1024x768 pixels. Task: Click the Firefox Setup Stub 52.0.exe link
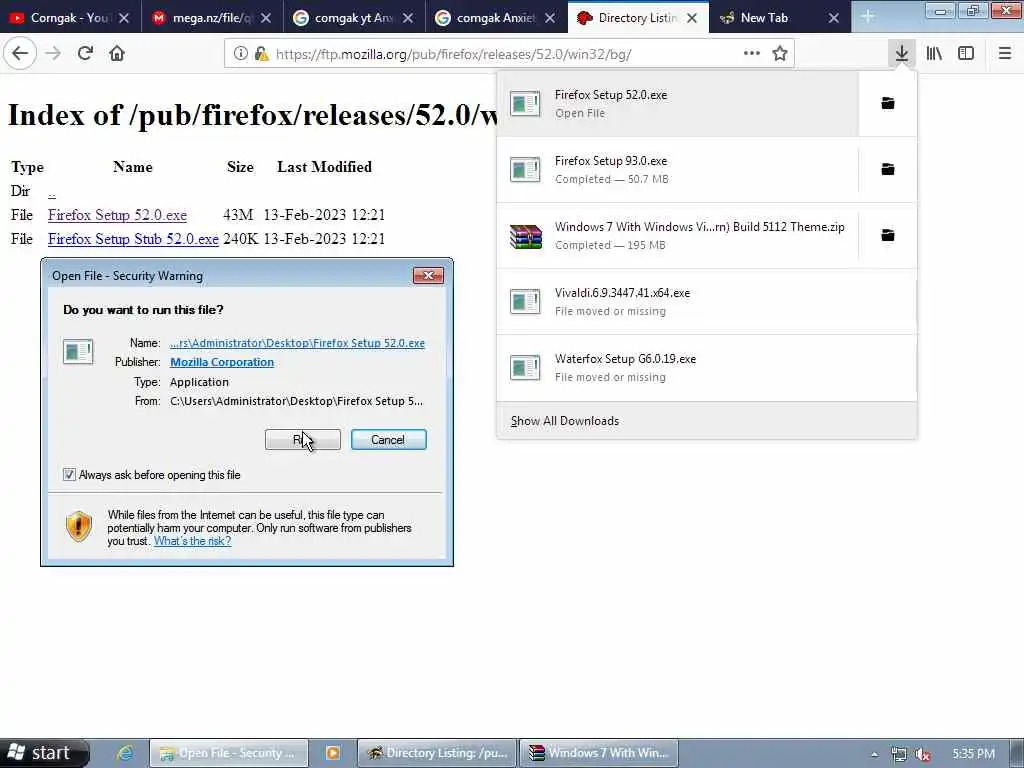tap(133, 239)
